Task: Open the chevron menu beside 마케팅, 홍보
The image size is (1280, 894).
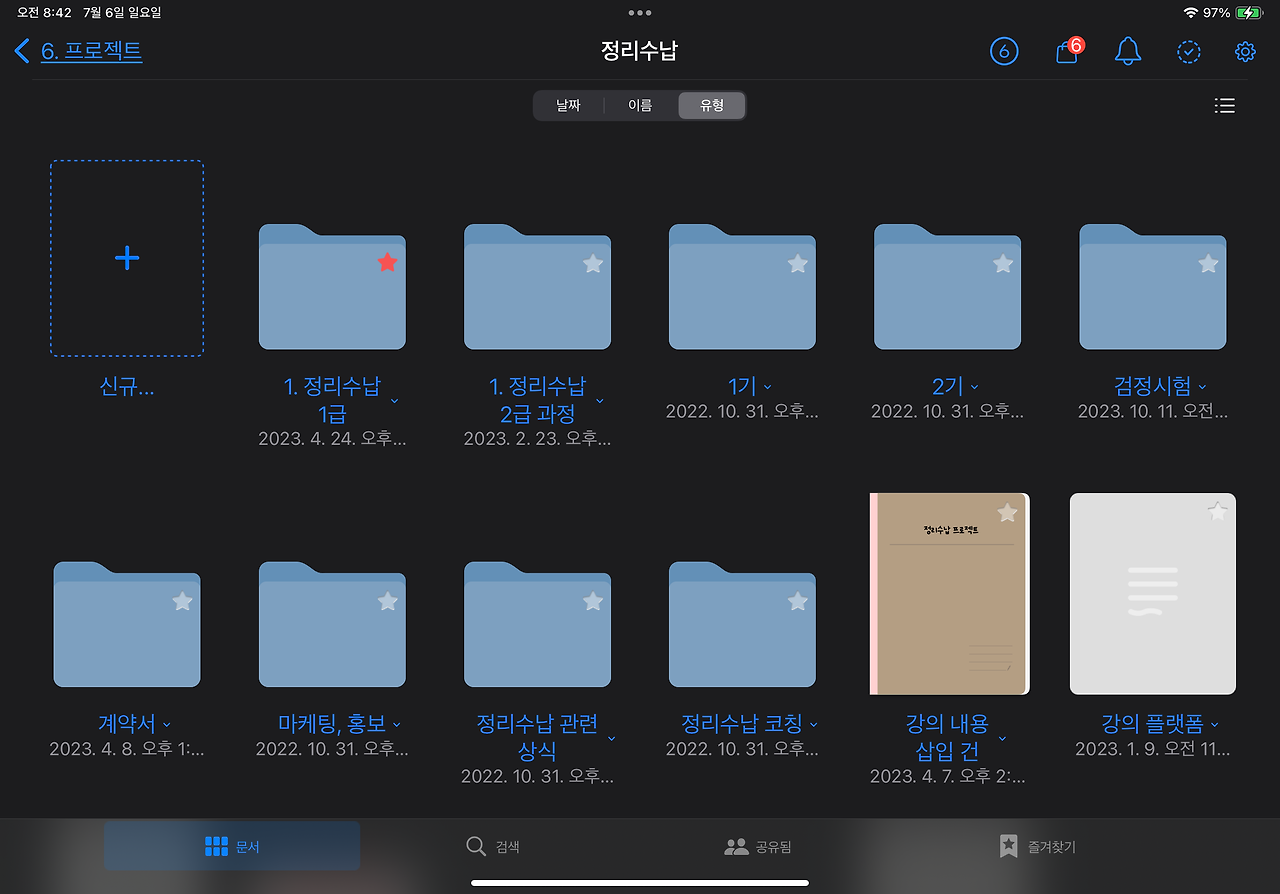Action: [x=396, y=723]
